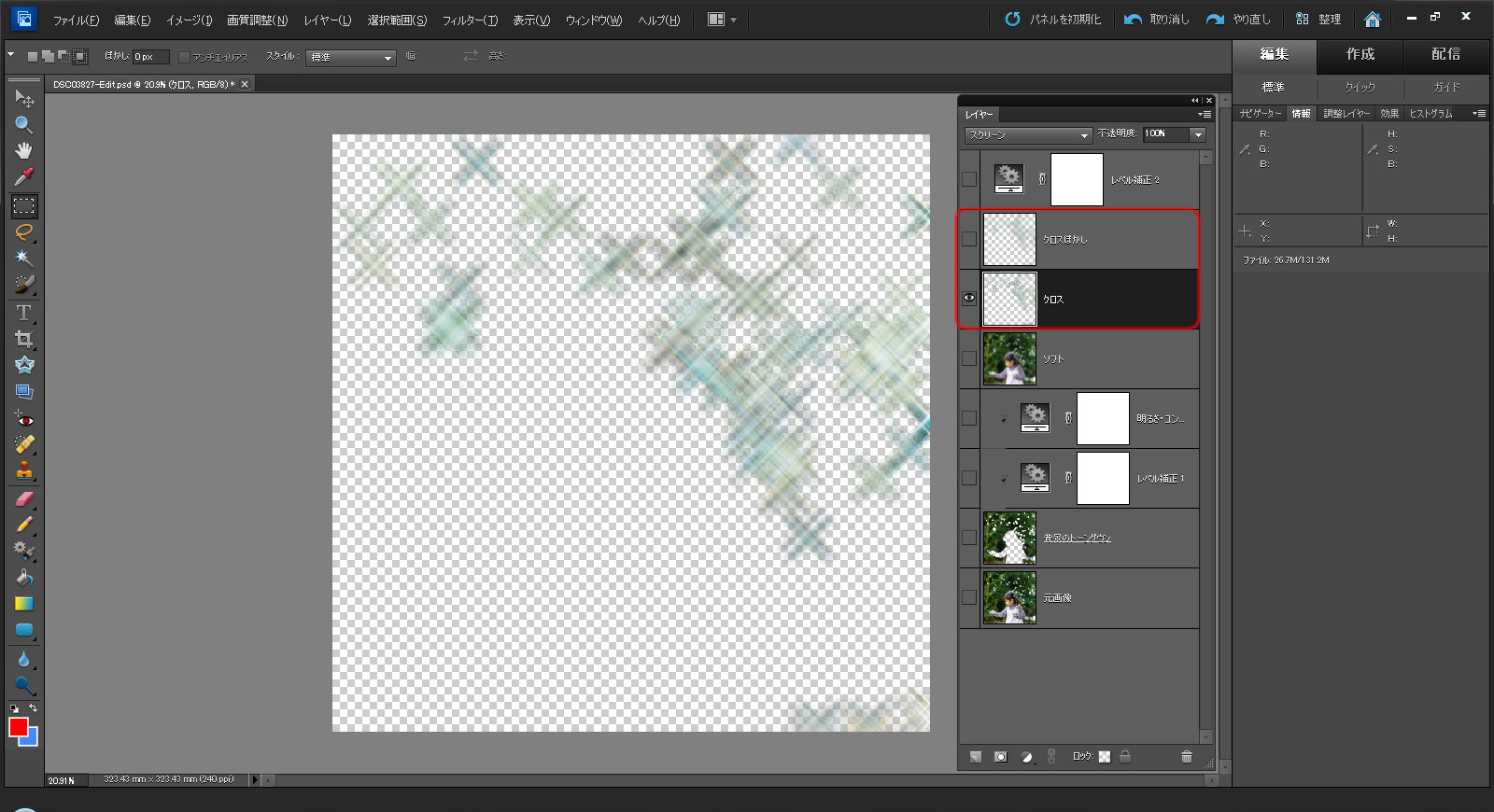Open the 不透明度 opacity dropdown arrow

point(1198,135)
